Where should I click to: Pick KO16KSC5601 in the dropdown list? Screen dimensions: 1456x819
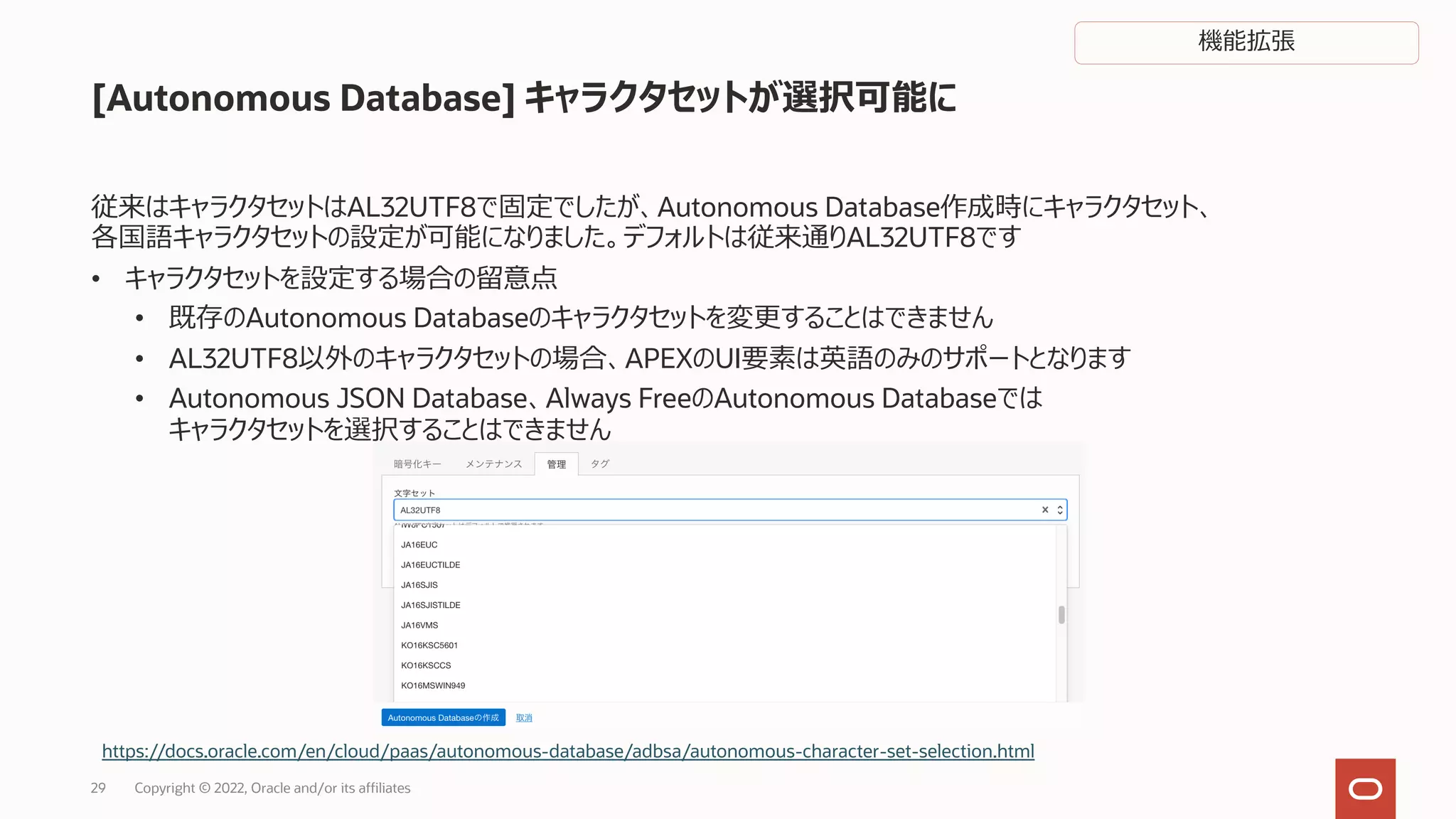click(724, 646)
